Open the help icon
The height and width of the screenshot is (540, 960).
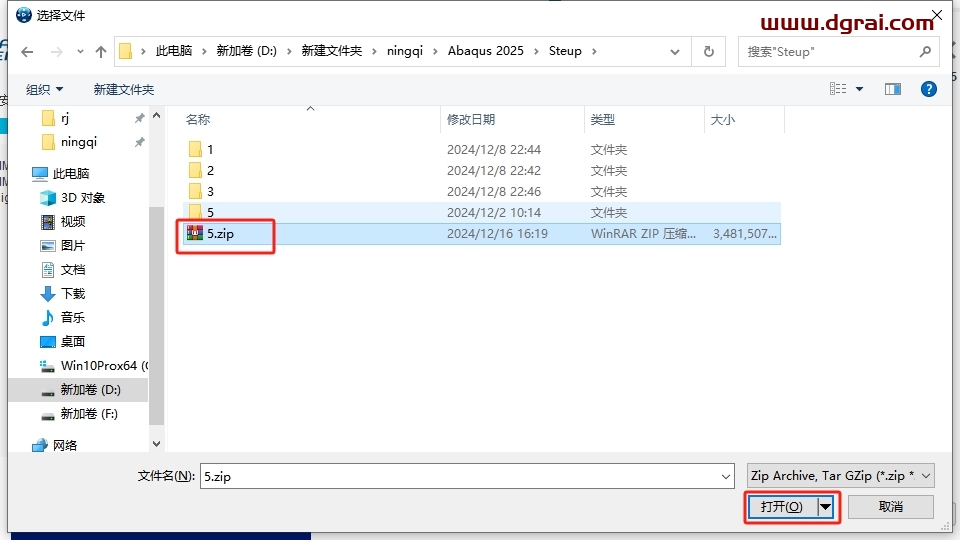[929, 89]
